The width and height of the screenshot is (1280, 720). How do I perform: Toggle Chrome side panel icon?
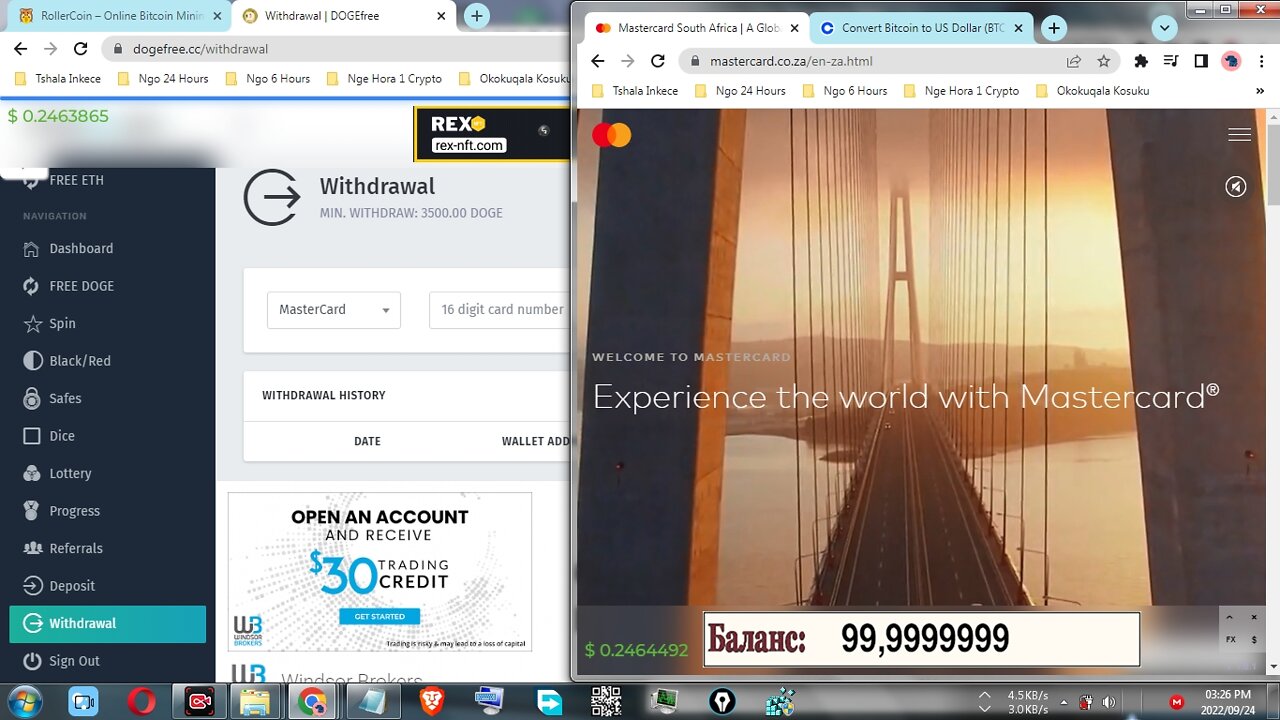1201,61
